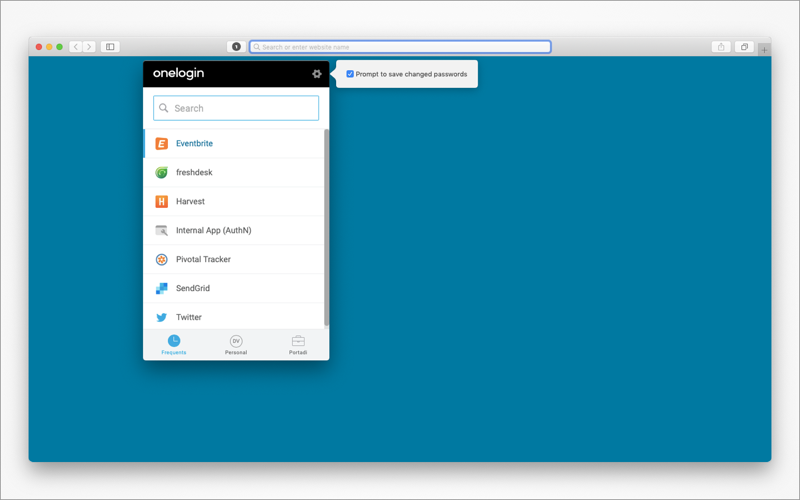The height and width of the screenshot is (500, 800).
Task: Click the yellow minimize window button
Action: [49, 47]
